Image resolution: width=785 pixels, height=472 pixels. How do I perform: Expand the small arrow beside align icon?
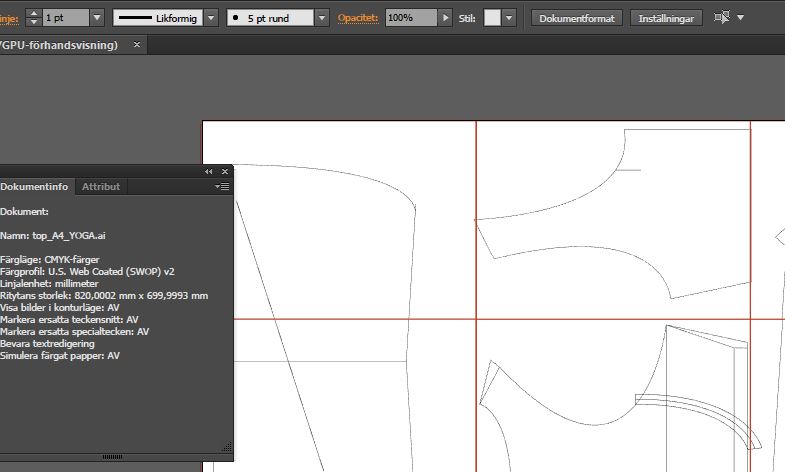tap(741, 18)
